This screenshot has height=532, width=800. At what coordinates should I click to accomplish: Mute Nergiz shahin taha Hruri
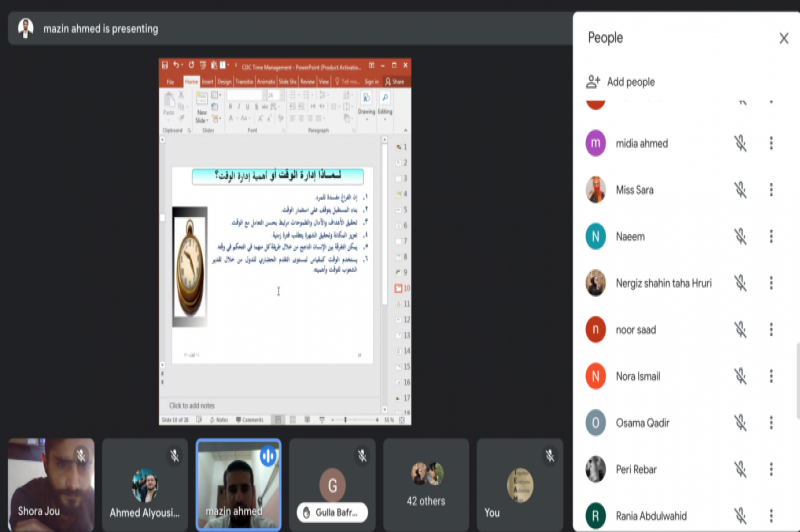pyautogui.click(x=740, y=283)
